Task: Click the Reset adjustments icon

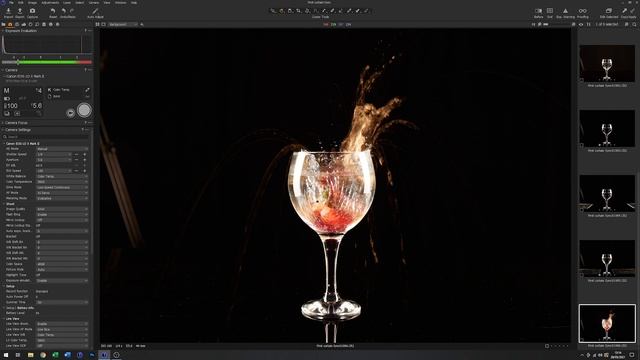Action: coord(53,11)
